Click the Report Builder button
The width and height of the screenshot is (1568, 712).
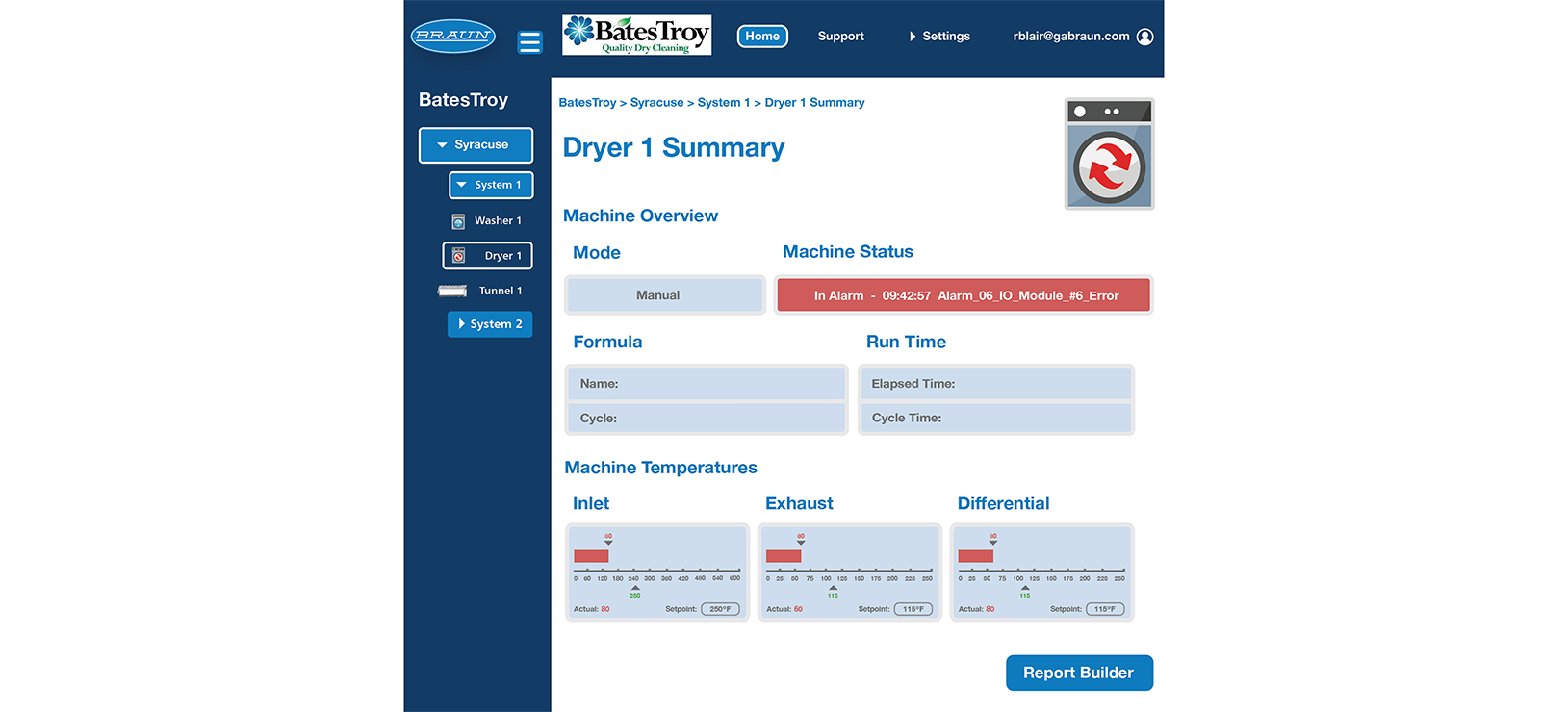tap(1079, 673)
